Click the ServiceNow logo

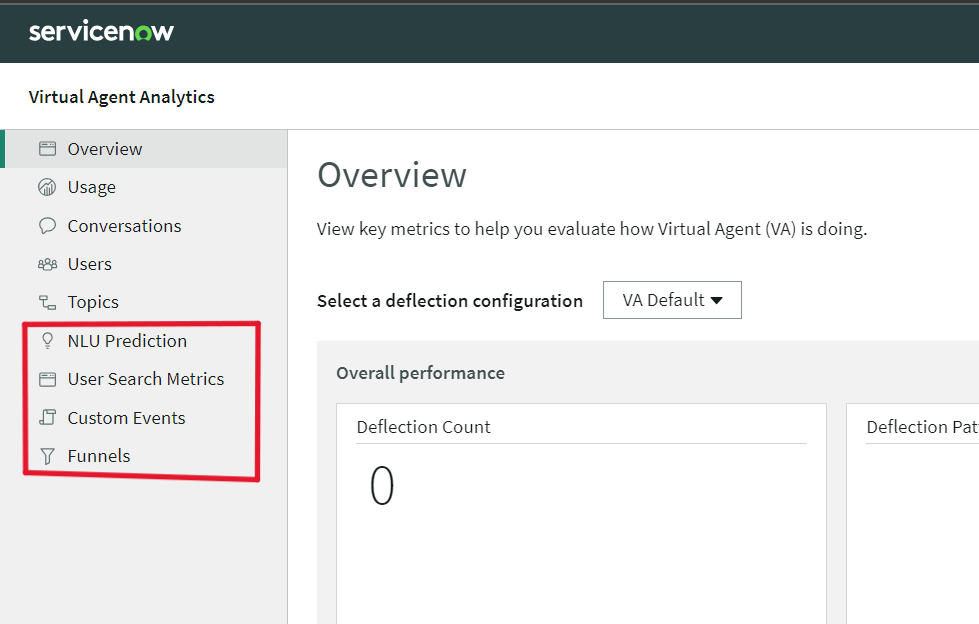[100, 31]
